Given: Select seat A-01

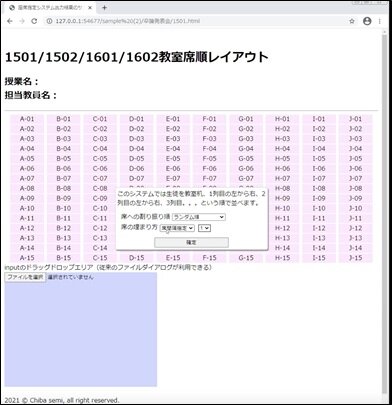Looking at the screenshot, I should click(x=27, y=119).
